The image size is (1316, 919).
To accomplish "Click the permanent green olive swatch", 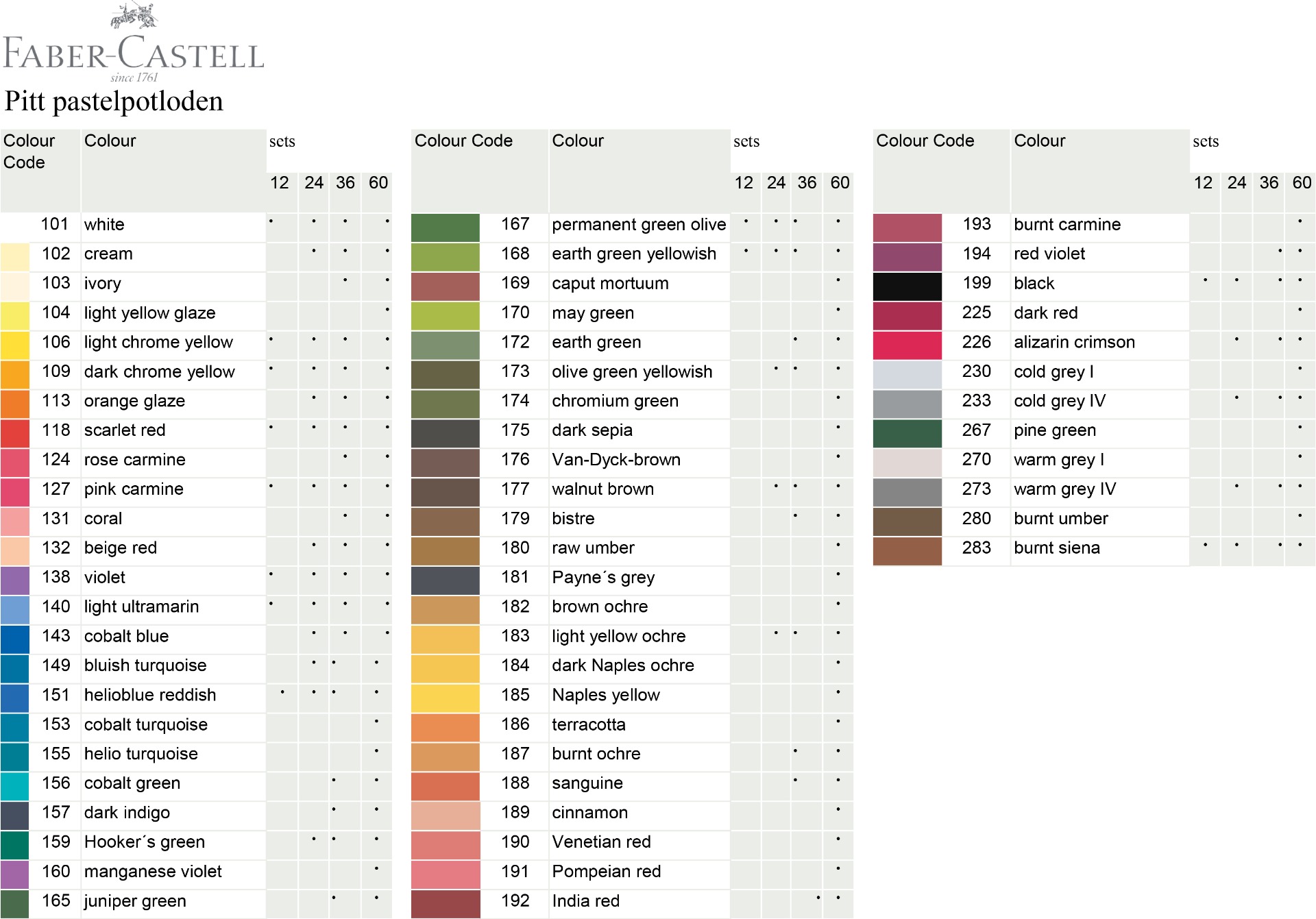I will click(x=445, y=228).
